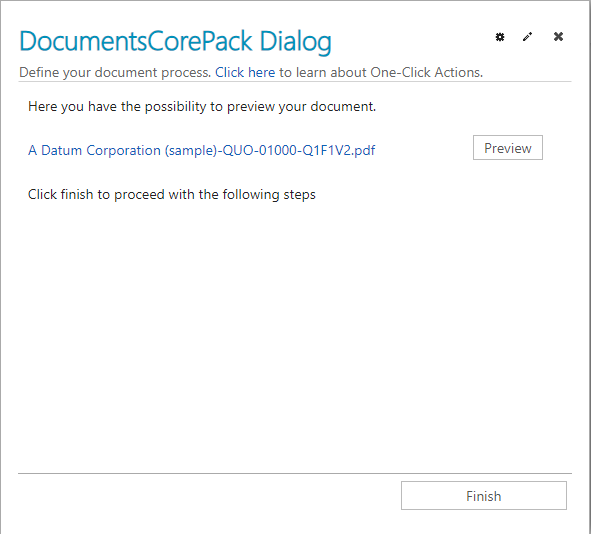The image size is (591, 534).
Task: Click the 'Here you have the possibility' text
Action: [202, 107]
